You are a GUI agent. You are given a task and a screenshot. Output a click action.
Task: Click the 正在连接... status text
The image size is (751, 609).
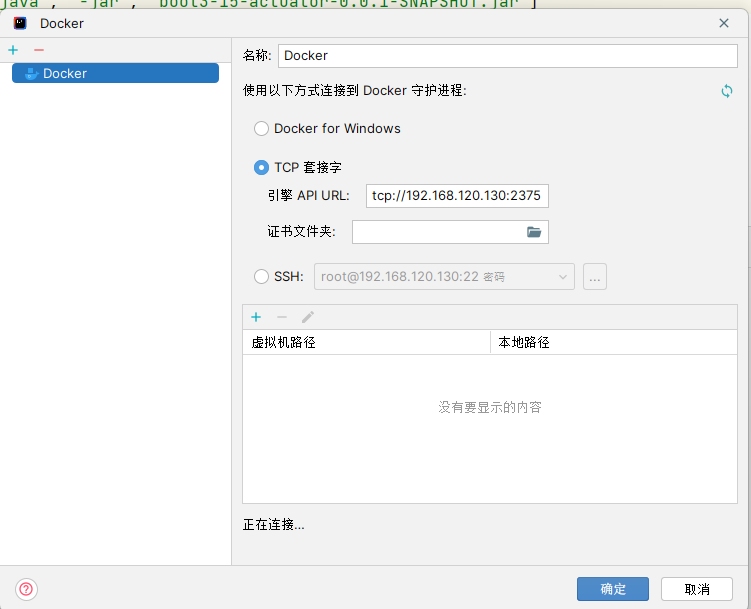click(x=273, y=525)
